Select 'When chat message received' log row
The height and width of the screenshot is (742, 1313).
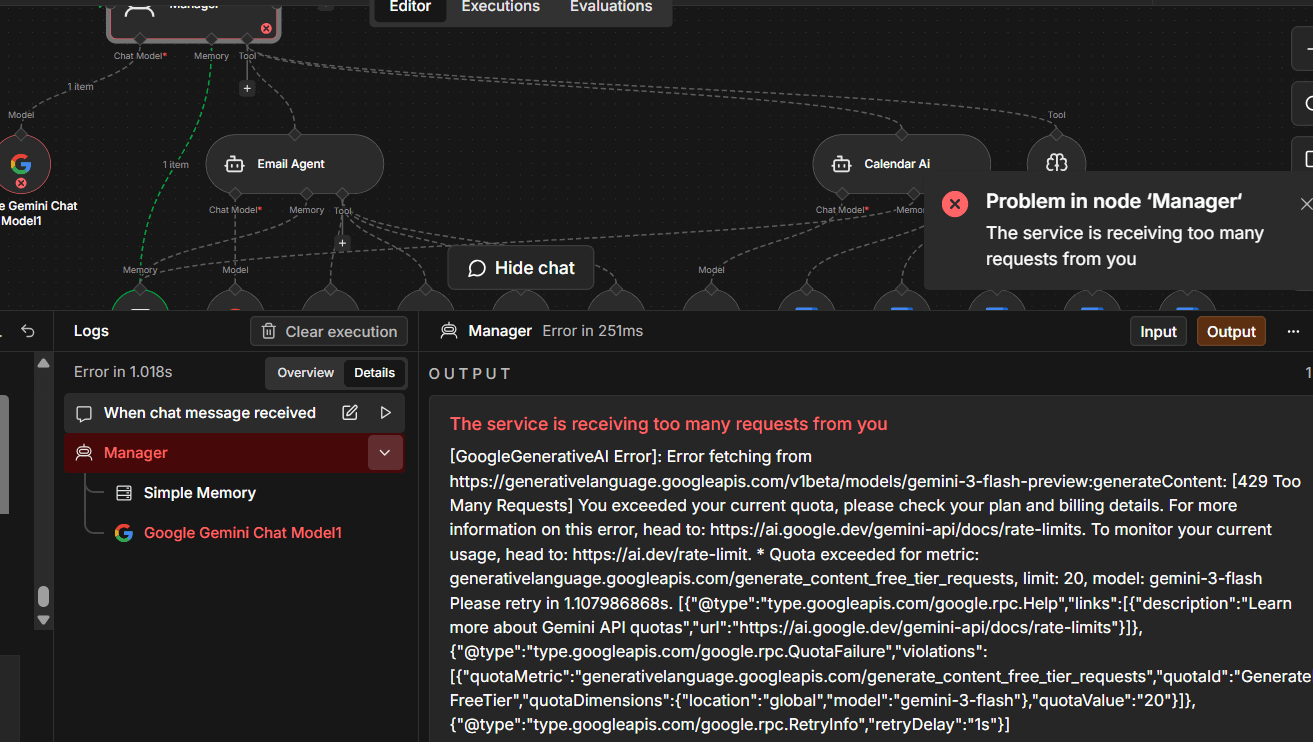coord(234,413)
